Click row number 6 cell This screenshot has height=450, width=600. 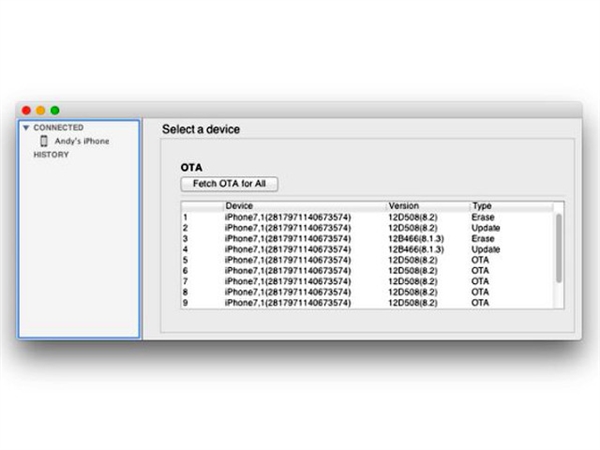(x=185, y=271)
